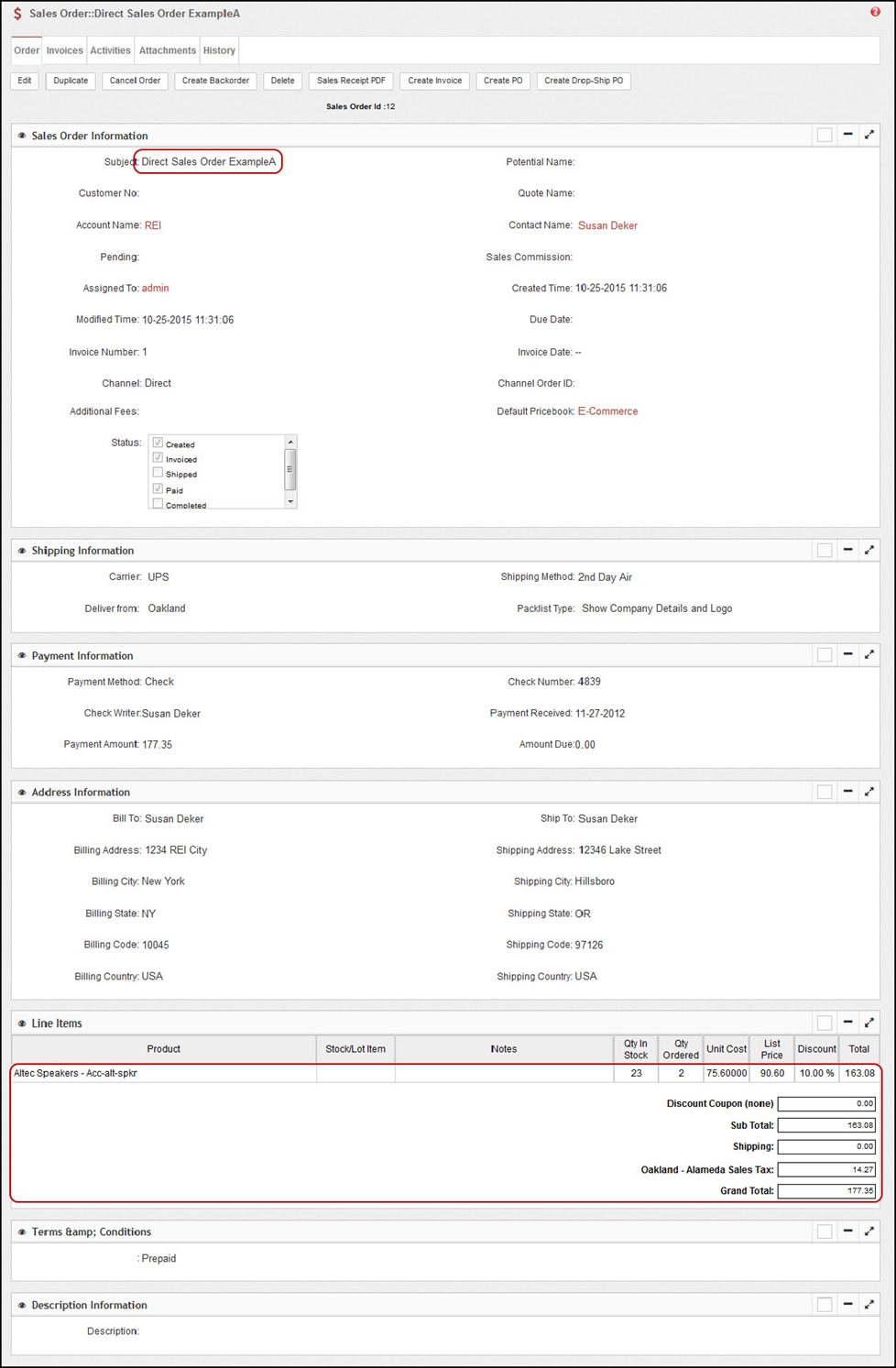This screenshot has height=1368, width=896.
Task: Toggle eye icon of Line Items
Action: click(x=22, y=1023)
